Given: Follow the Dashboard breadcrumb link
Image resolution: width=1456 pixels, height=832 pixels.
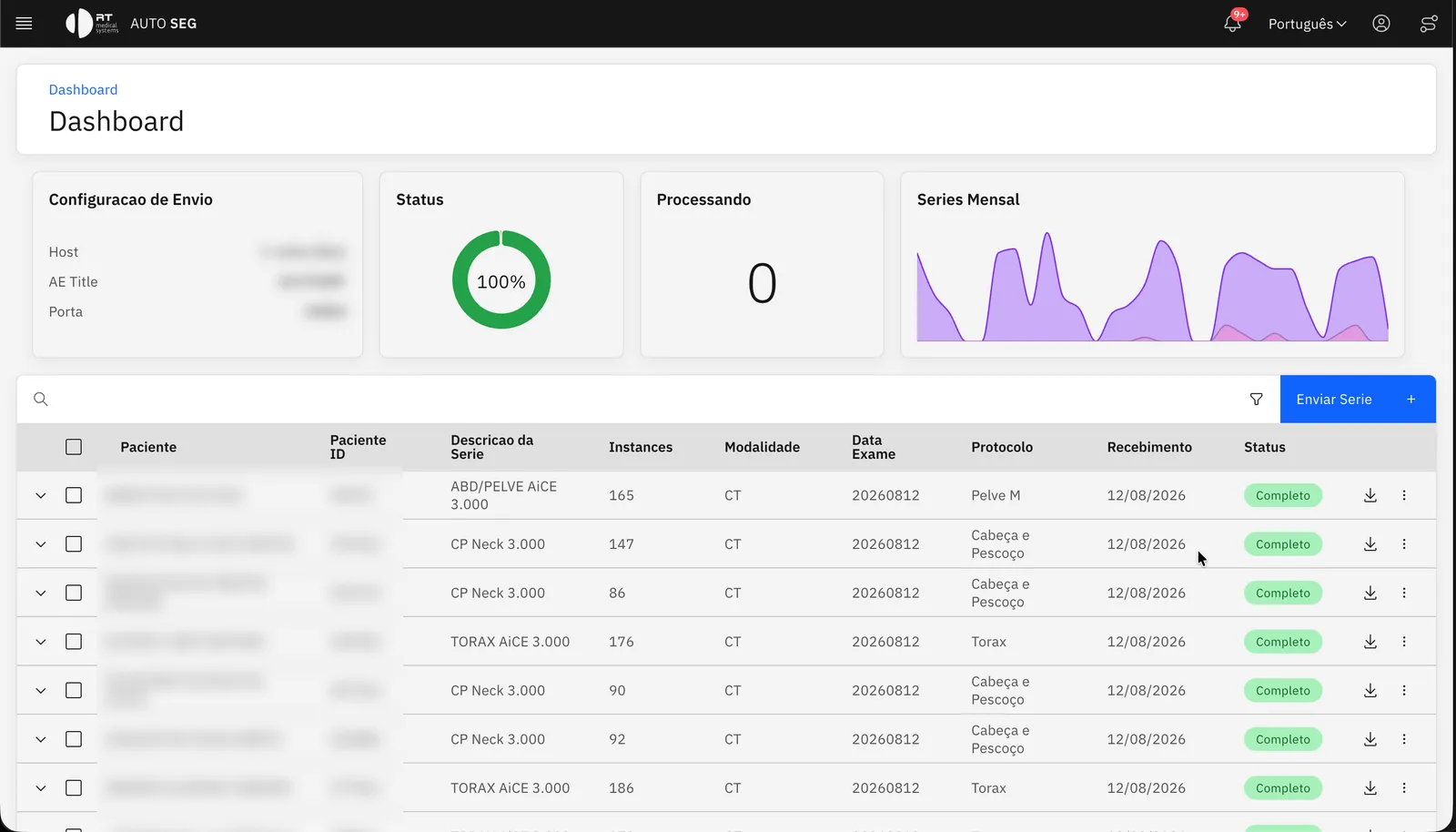Looking at the screenshot, I should click(x=83, y=89).
